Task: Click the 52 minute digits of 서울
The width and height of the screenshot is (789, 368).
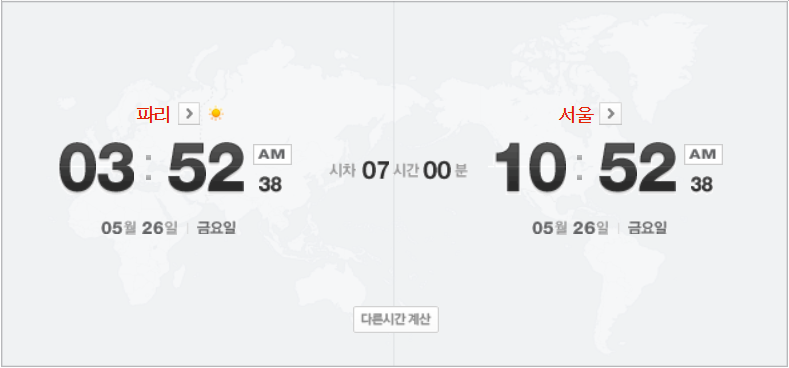Action: pyautogui.click(x=637, y=168)
